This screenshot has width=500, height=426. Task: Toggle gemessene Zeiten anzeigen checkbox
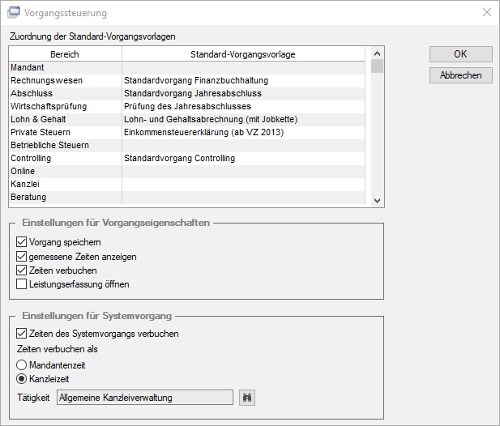pos(21,256)
